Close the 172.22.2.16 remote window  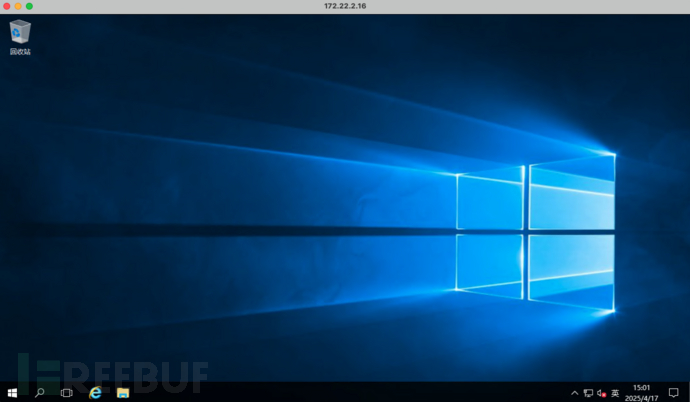[x=7, y=6]
